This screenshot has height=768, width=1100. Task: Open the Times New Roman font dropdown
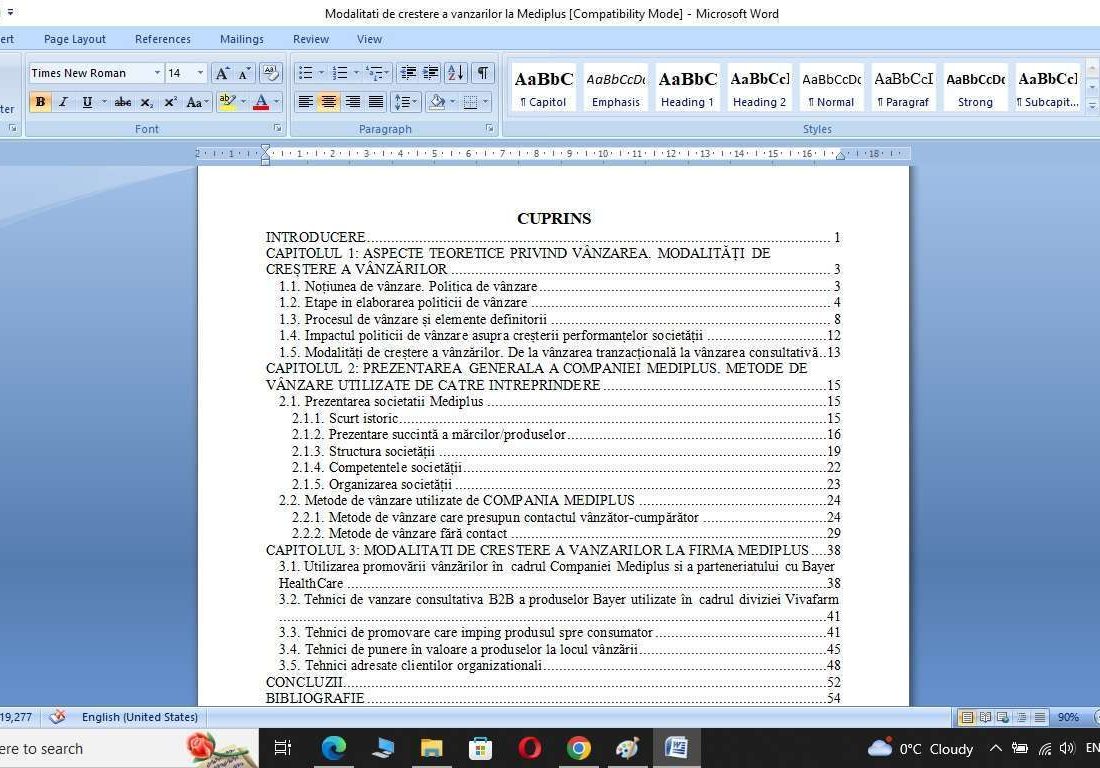pyautogui.click(x=158, y=72)
